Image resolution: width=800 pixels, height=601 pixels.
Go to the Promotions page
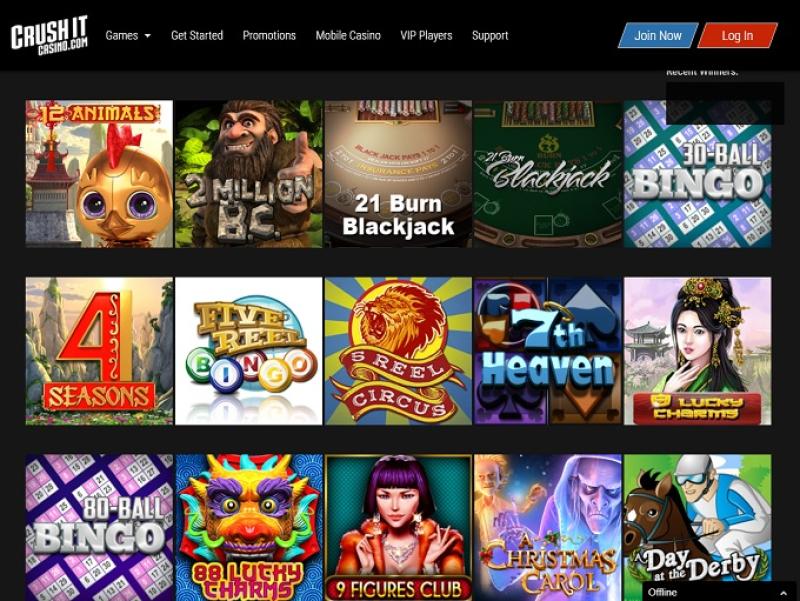[269, 36]
